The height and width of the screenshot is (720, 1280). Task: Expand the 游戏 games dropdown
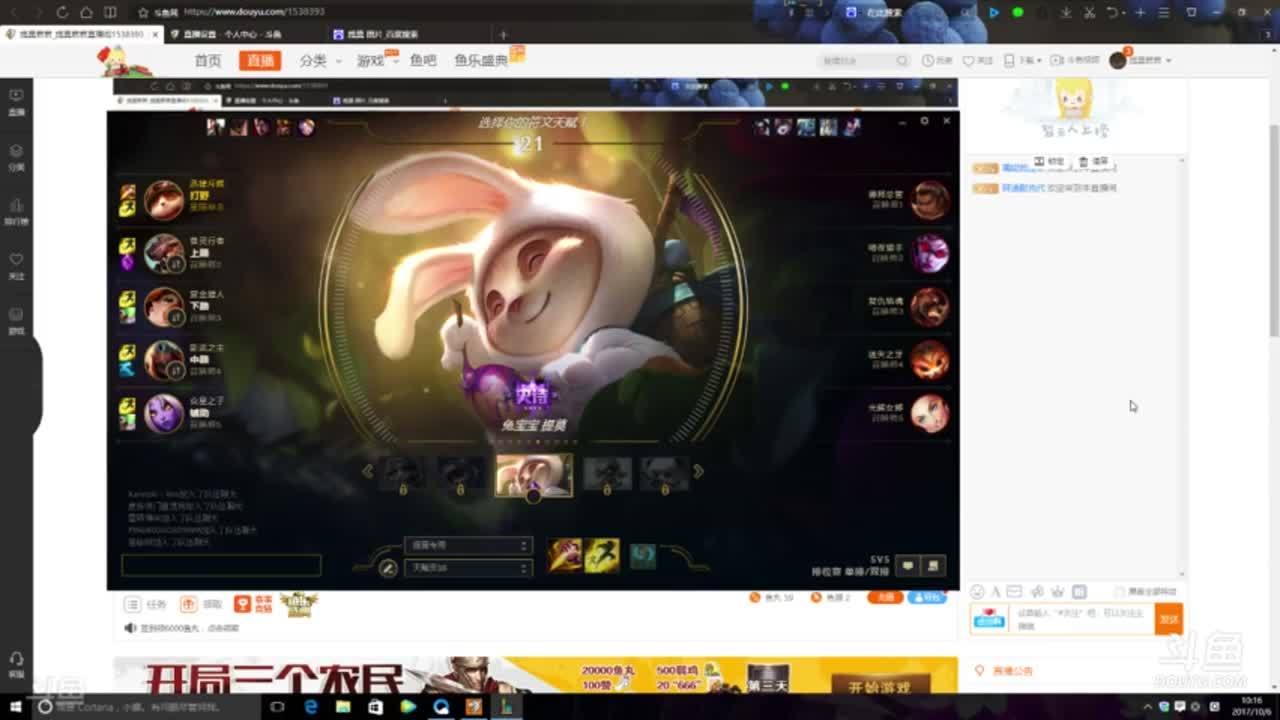375,61
